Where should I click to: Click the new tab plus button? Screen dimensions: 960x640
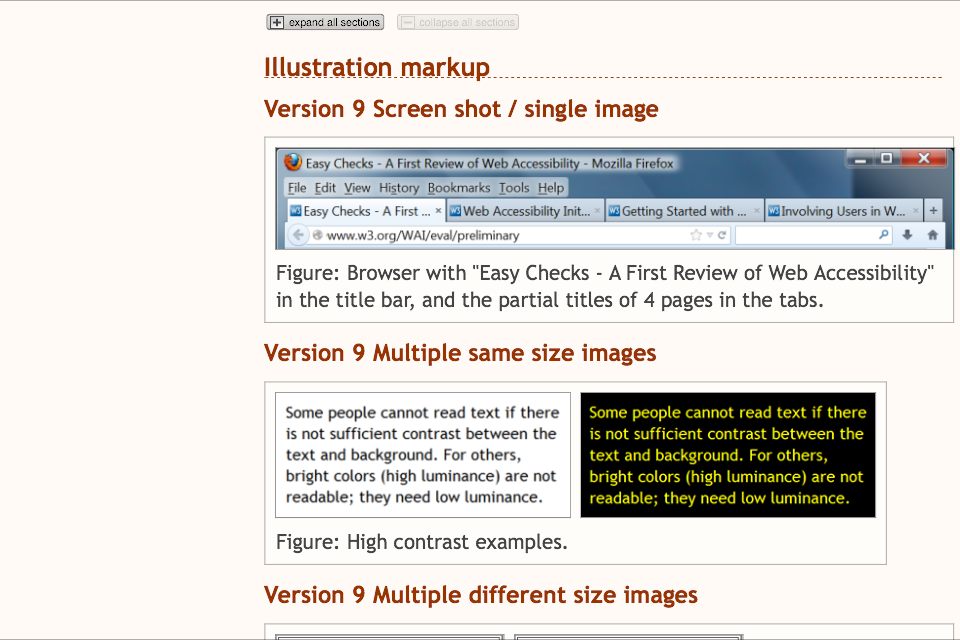tap(933, 211)
